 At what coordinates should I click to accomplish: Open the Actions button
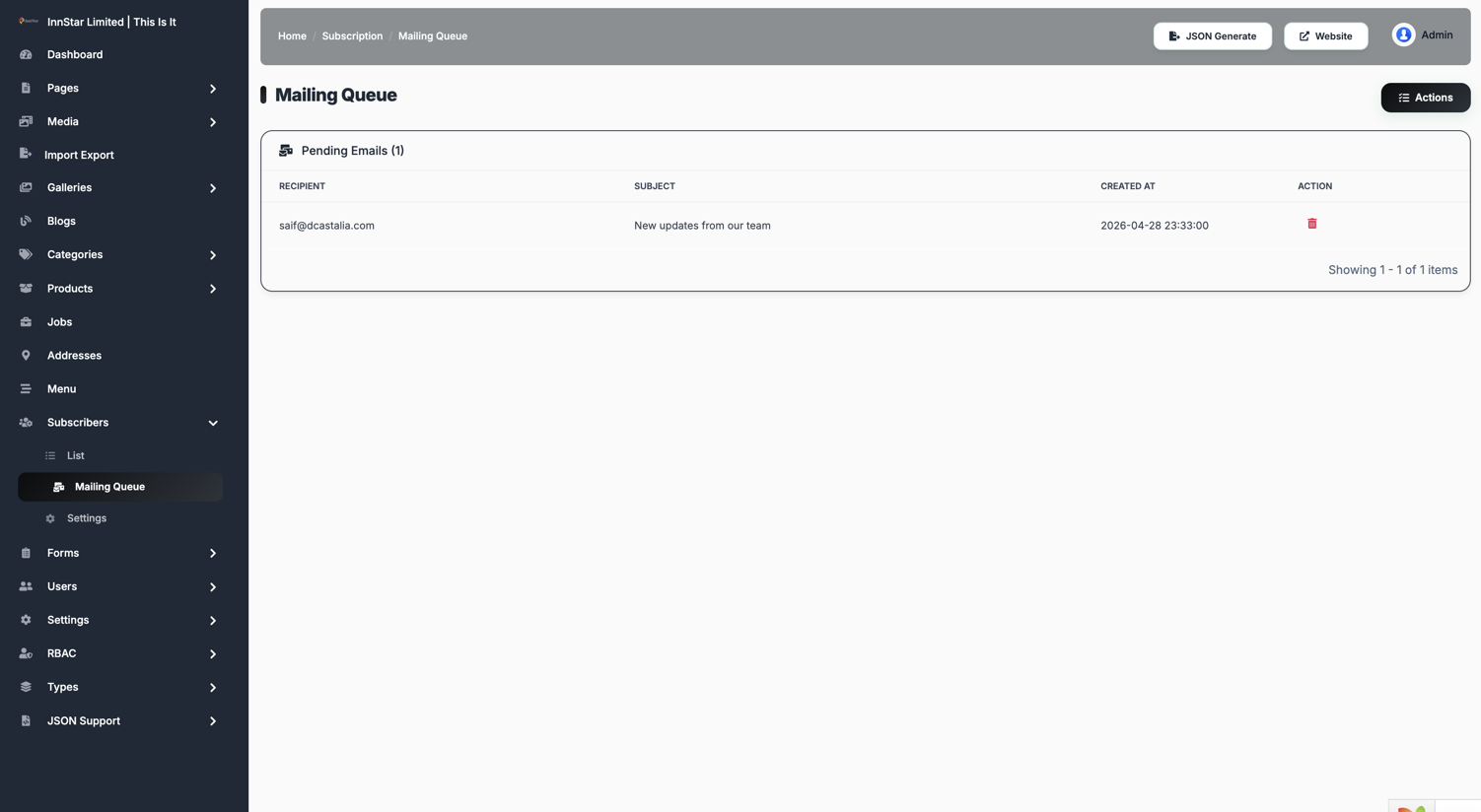(x=1425, y=98)
